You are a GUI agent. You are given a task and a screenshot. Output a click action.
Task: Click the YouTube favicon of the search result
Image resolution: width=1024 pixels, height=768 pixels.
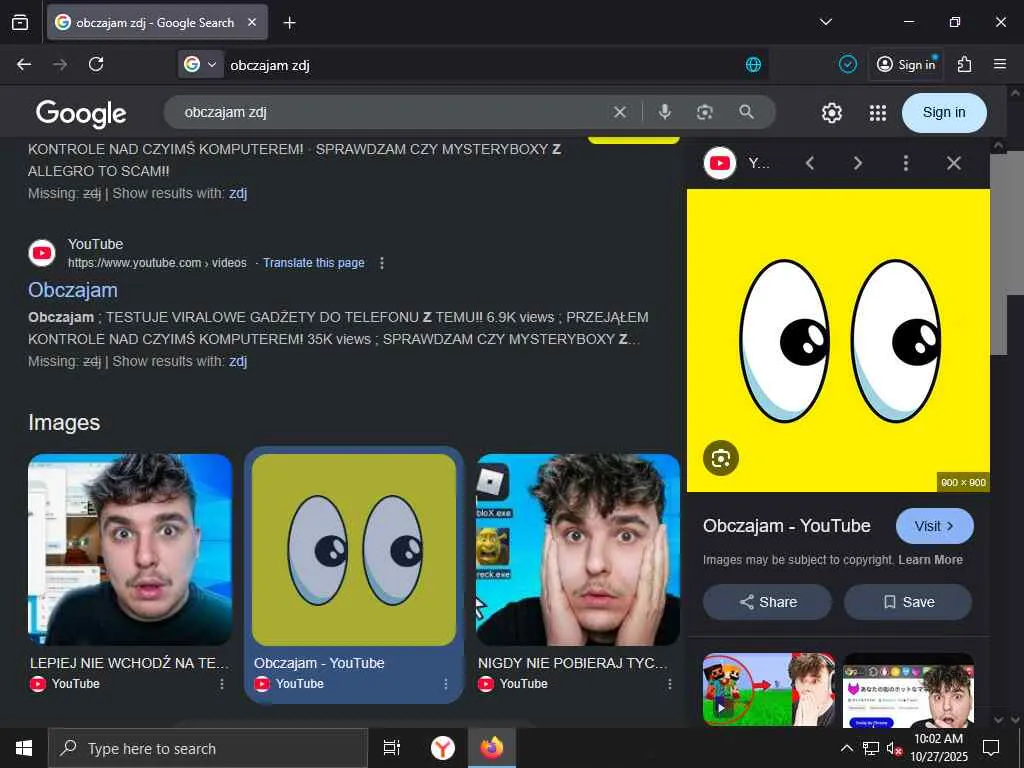point(42,253)
